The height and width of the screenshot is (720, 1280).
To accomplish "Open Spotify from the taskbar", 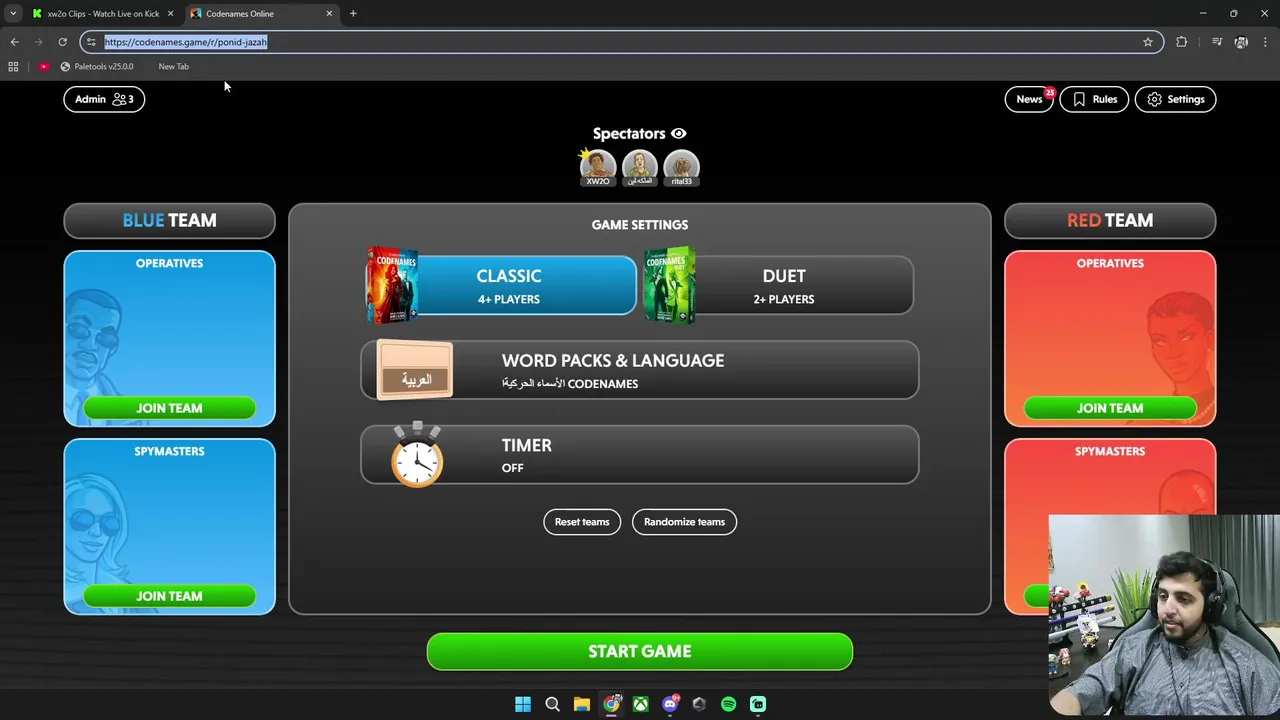I will (x=728, y=704).
